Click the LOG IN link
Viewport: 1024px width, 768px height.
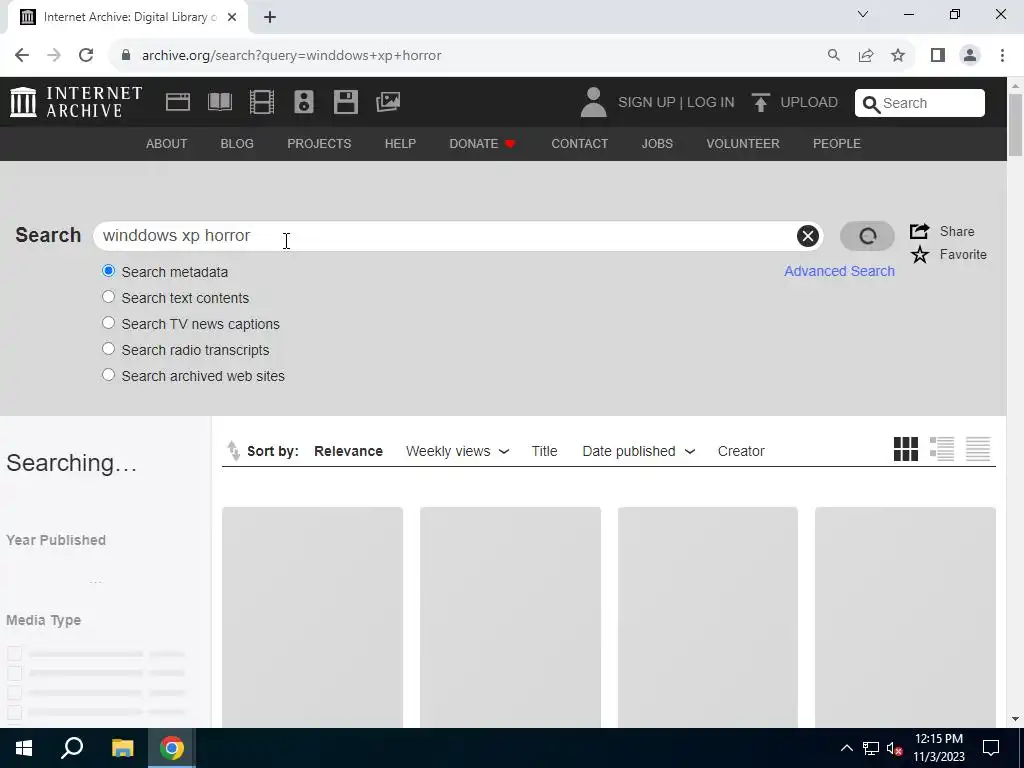tap(711, 103)
